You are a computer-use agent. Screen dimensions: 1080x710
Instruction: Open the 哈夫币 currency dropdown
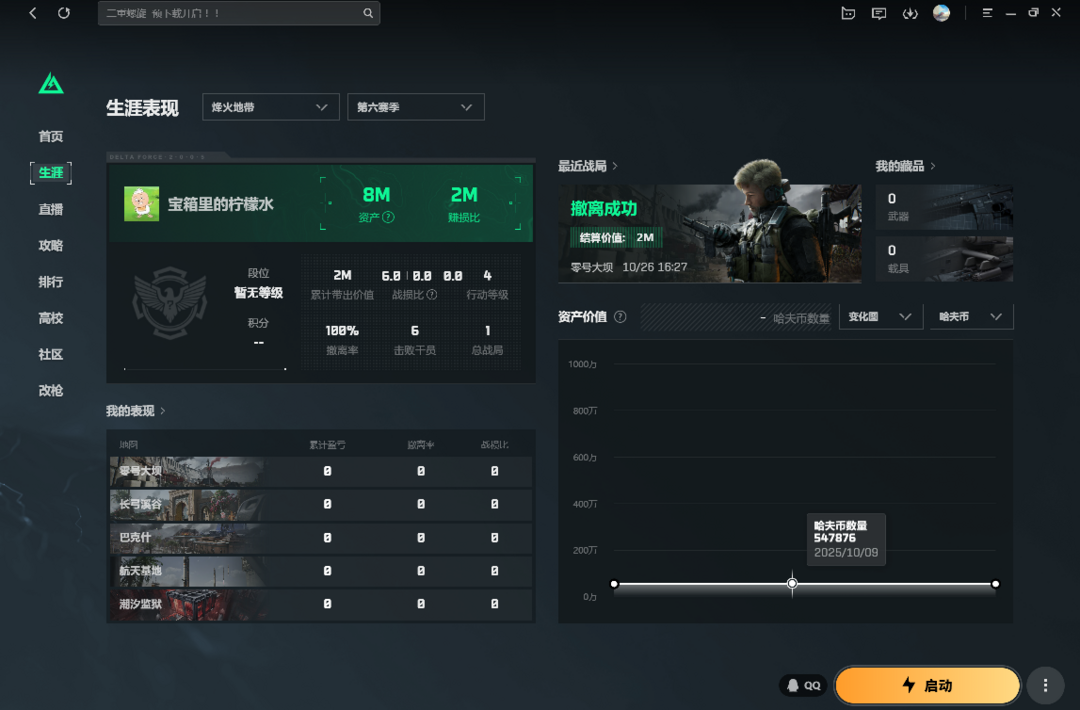(970, 317)
